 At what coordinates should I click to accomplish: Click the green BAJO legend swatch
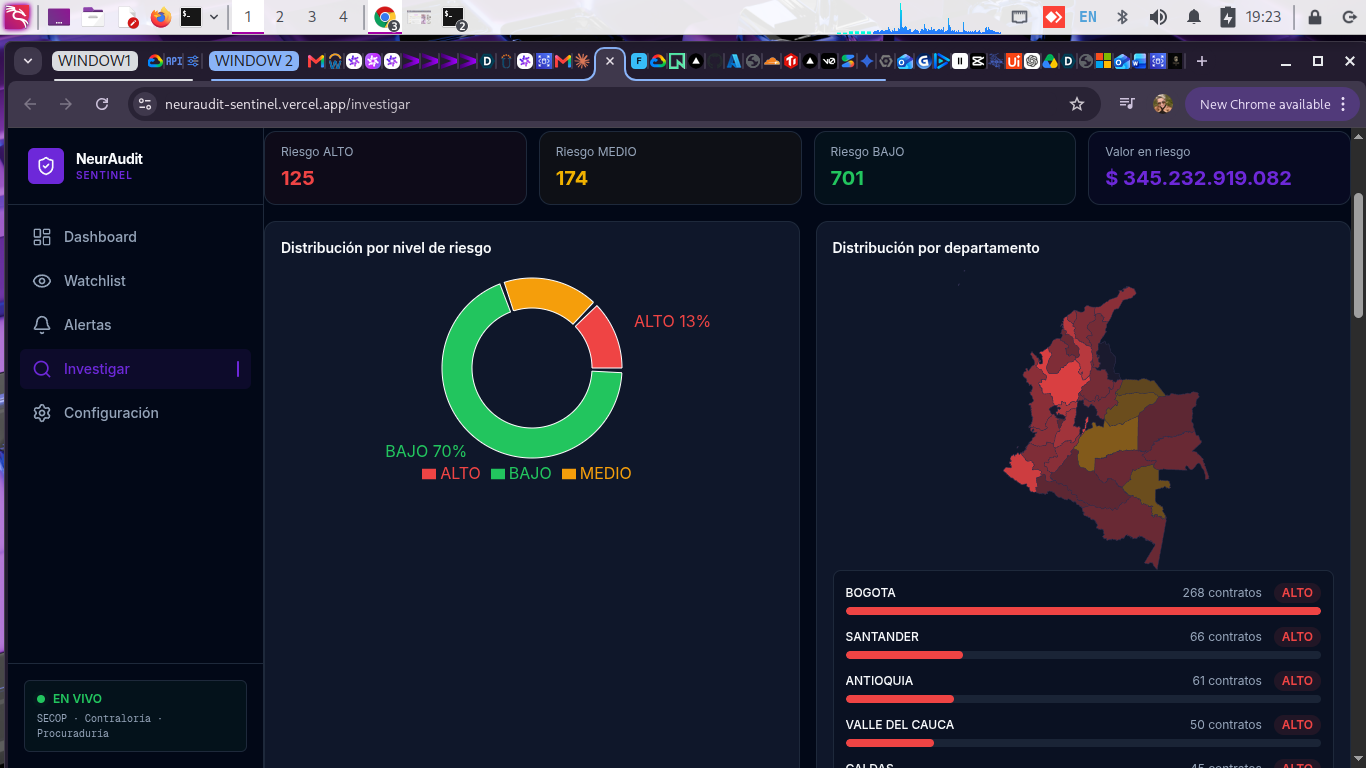coord(497,474)
